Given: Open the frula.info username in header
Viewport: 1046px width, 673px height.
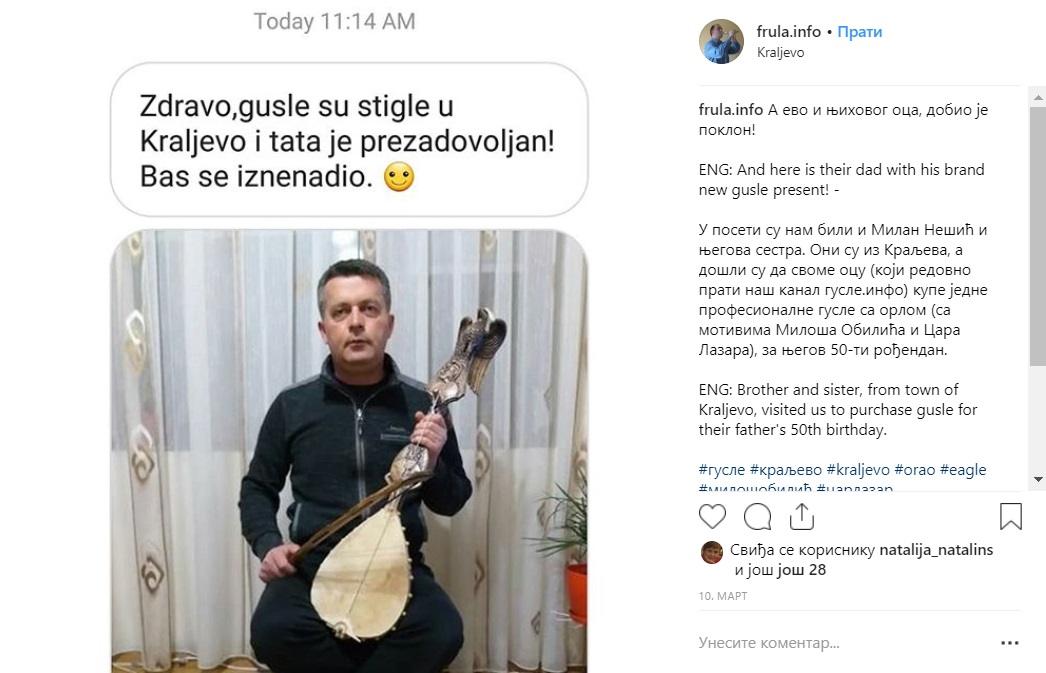Looking at the screenshot, I should point(789,31).
